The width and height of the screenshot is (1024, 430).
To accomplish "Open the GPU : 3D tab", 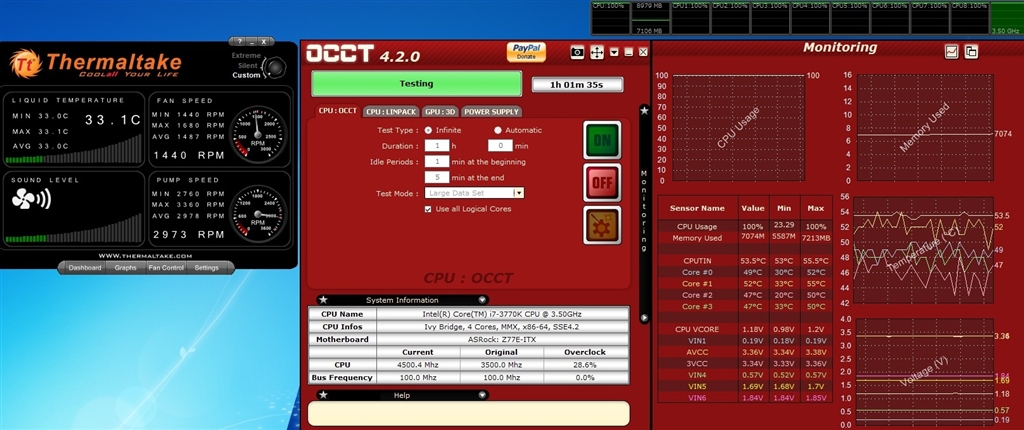I will point(440,111).
